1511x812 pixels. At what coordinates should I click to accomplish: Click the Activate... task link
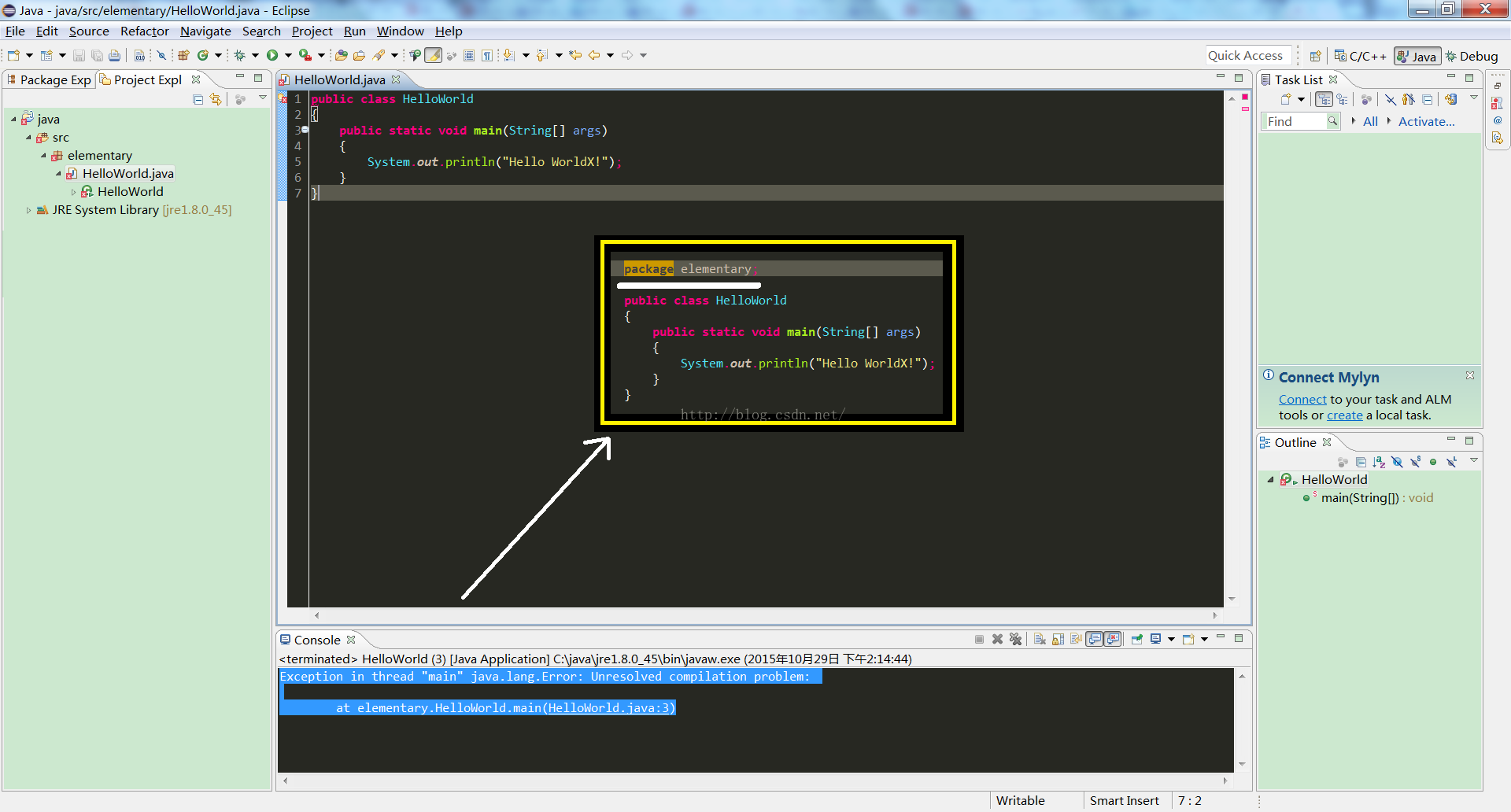1426,121
